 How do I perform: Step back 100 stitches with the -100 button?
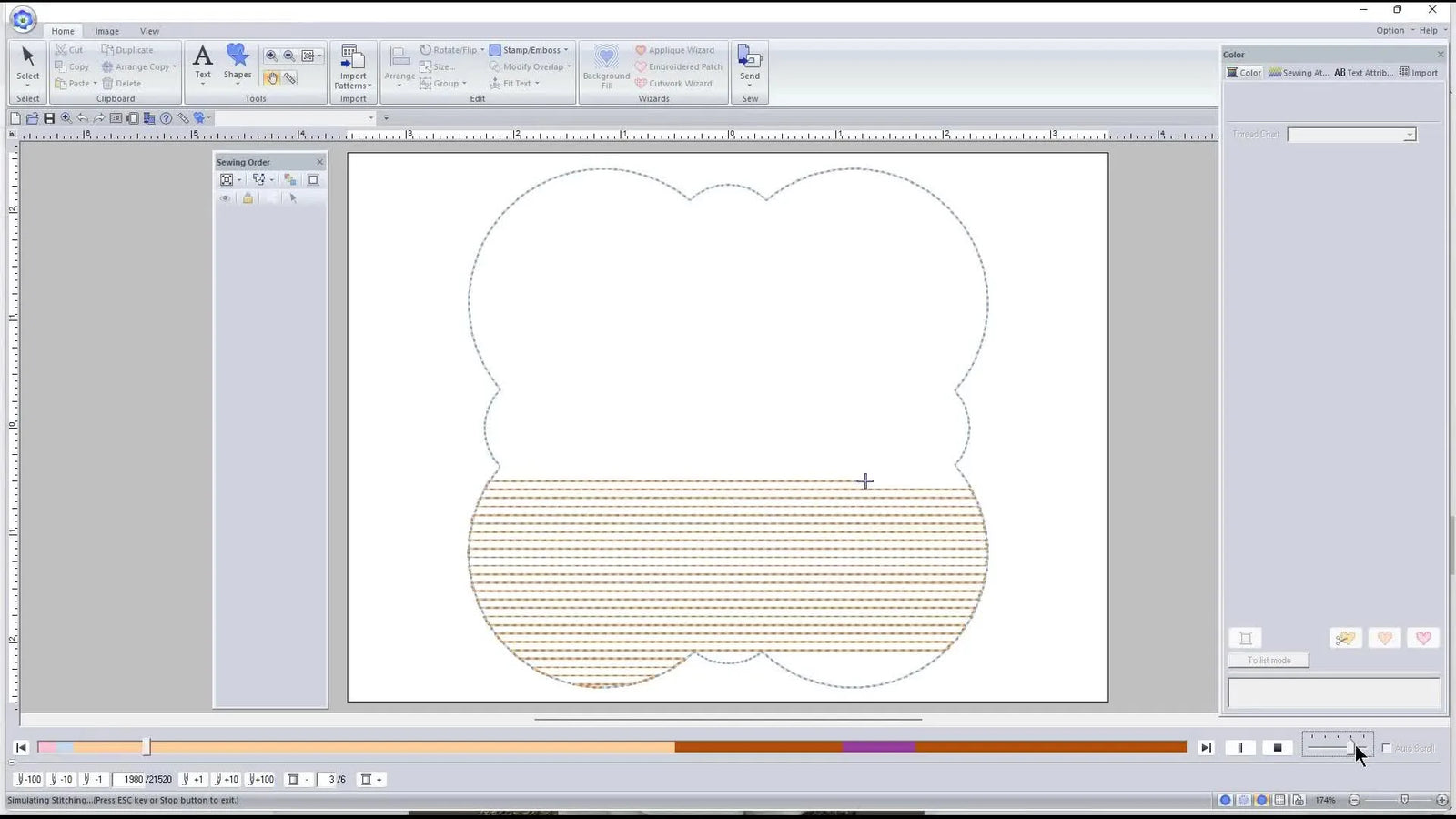coord(29,779)
